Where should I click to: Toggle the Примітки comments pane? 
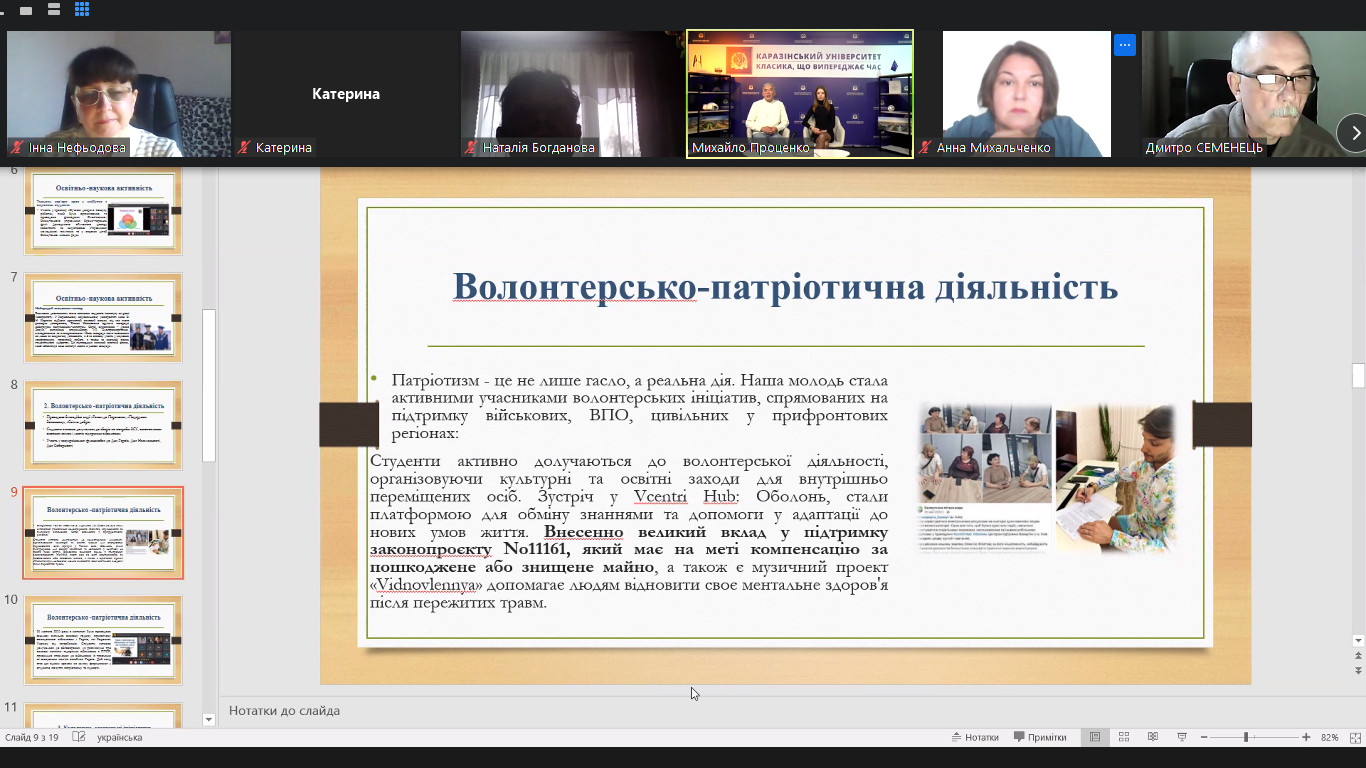click(x=1040, y=737)
